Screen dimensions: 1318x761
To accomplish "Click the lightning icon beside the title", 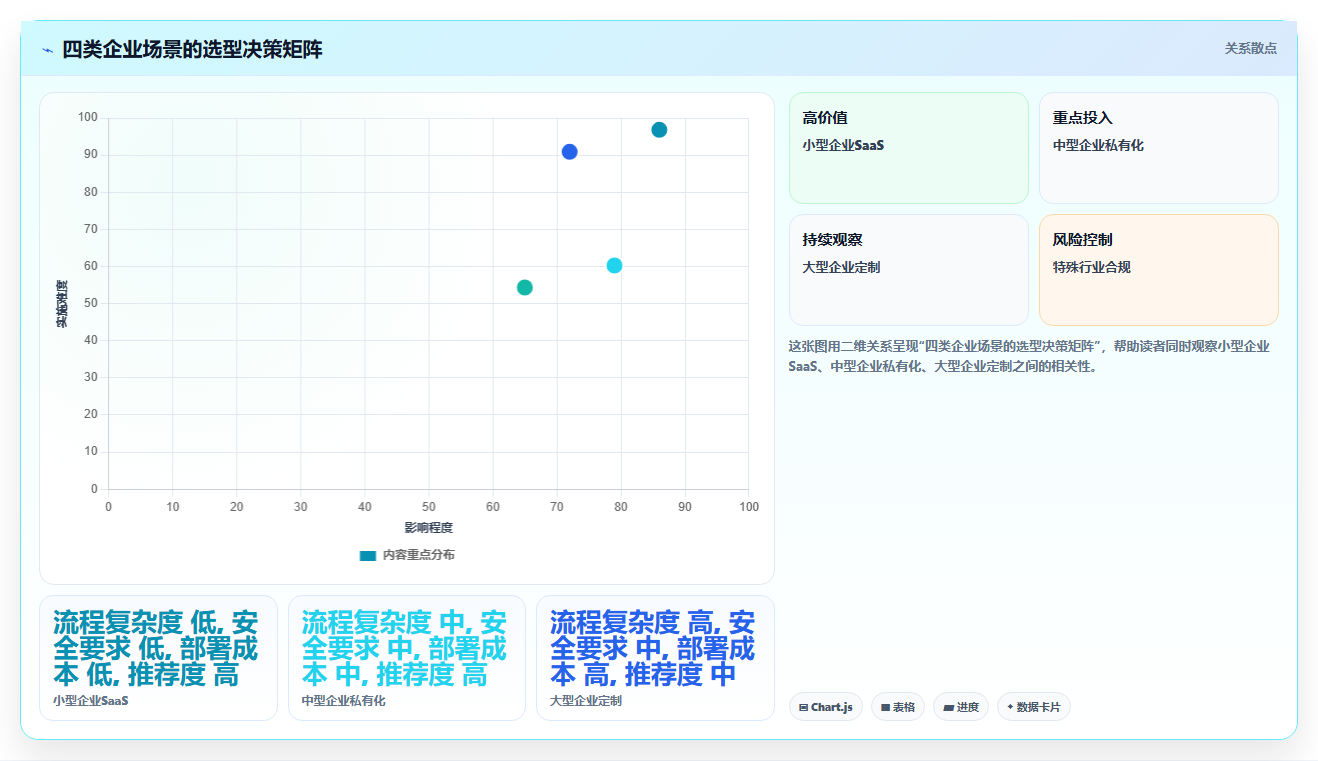I will [x=48, y=50].
